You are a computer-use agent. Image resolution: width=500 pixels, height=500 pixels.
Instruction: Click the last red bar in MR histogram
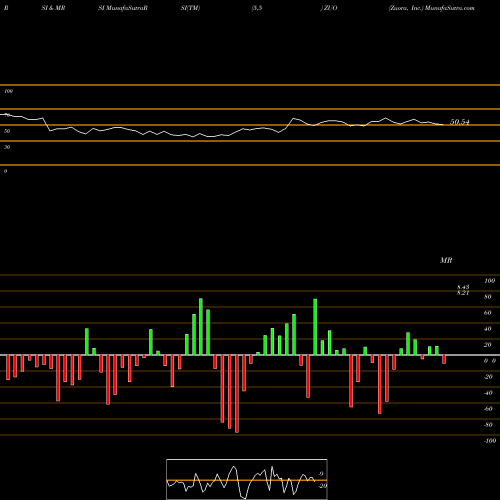tap(444, 359)
